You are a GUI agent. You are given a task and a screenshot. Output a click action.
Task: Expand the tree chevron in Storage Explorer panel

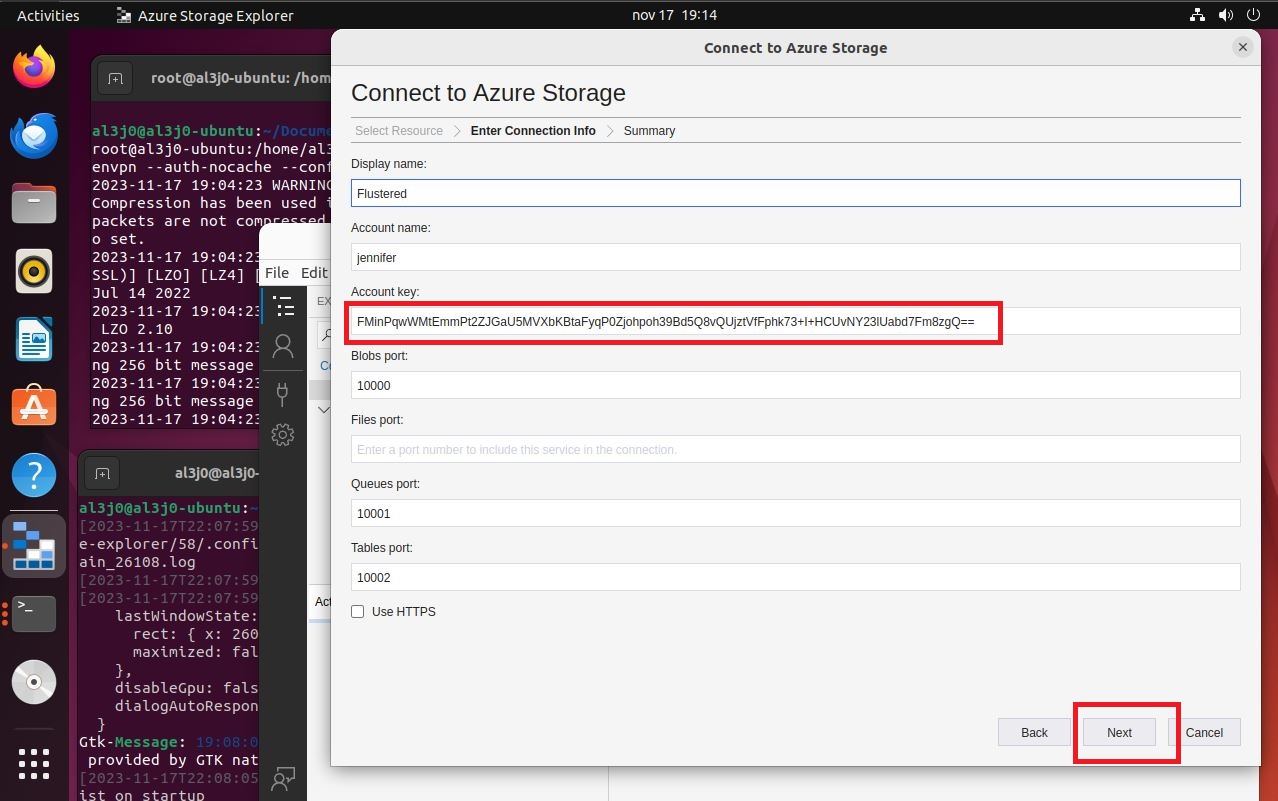point(323,409)
